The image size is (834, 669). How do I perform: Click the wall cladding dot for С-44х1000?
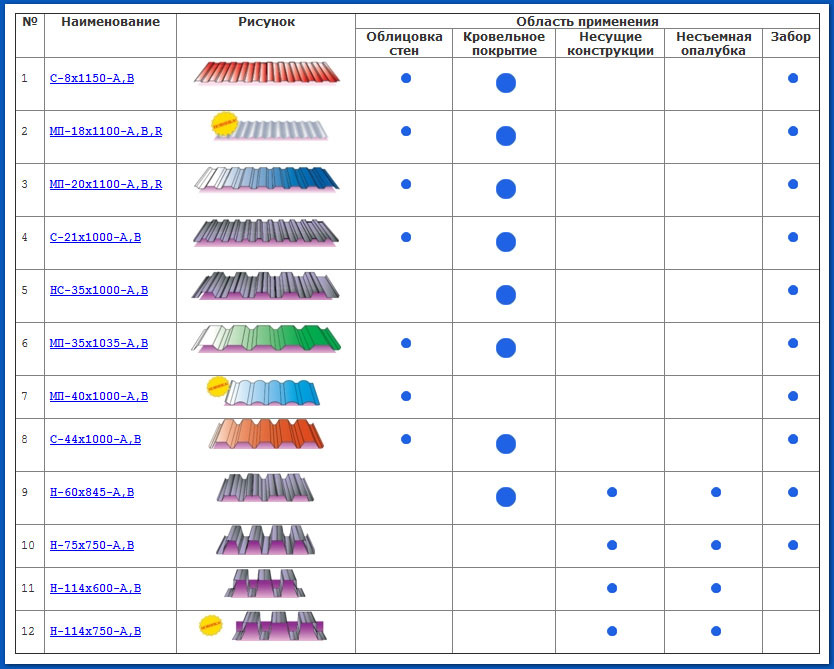click(x=406, y=439)
